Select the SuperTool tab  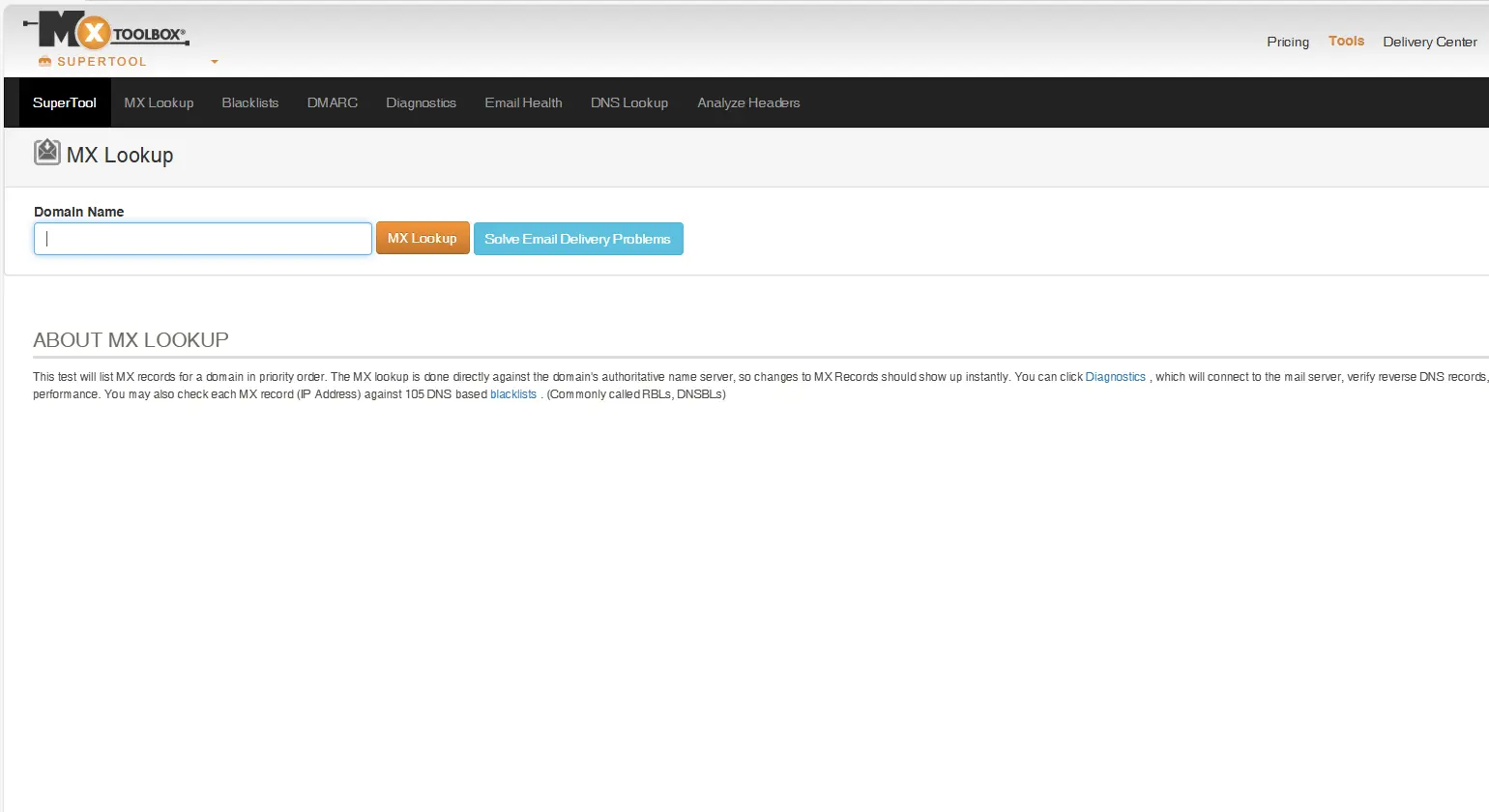point(65,102)
